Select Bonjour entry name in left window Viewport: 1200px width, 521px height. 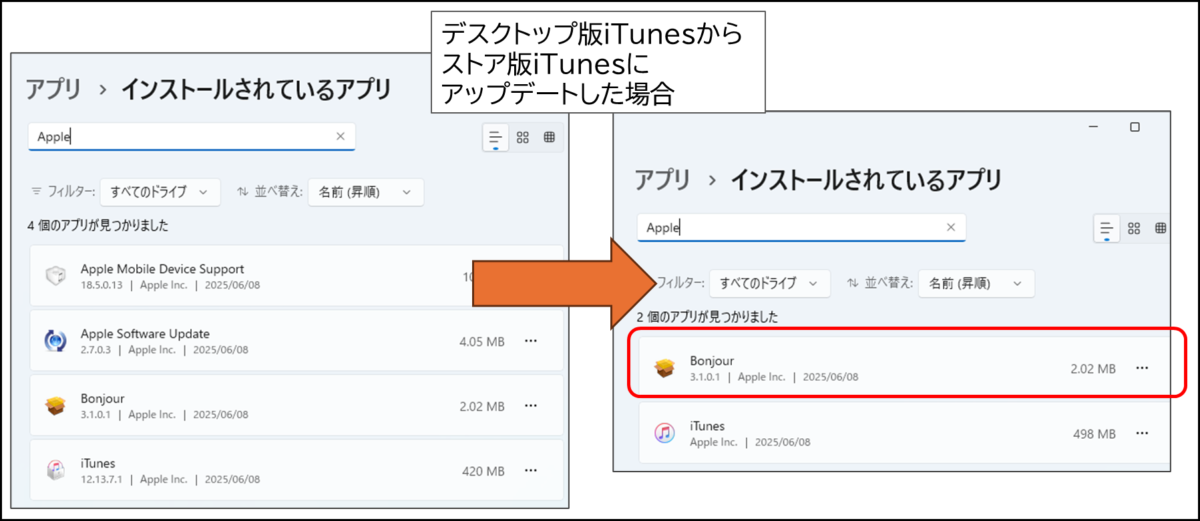coord(102,398)
